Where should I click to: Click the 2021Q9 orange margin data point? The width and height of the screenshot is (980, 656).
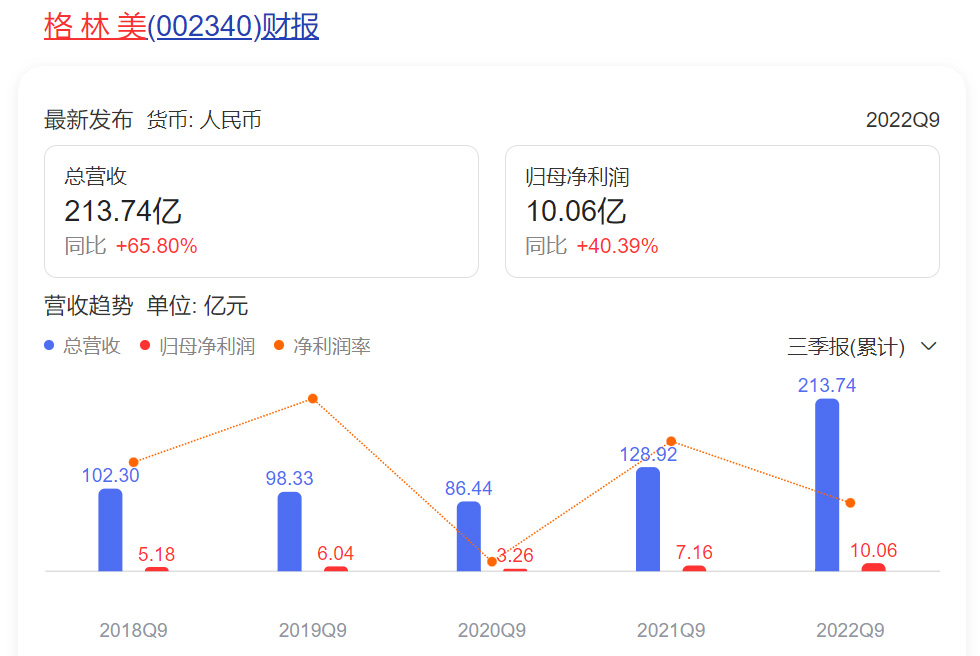[x=671, y=441]
